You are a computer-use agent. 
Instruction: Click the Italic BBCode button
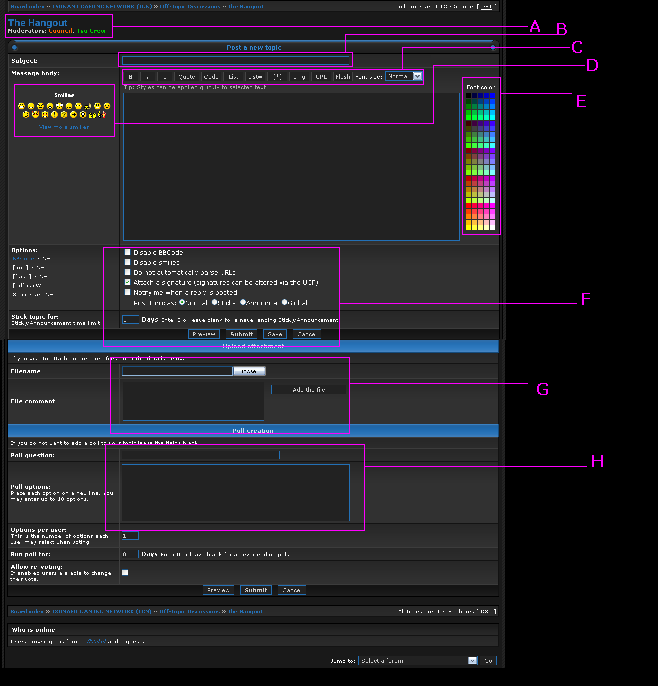pyautogui.click(x=148, y=76)
